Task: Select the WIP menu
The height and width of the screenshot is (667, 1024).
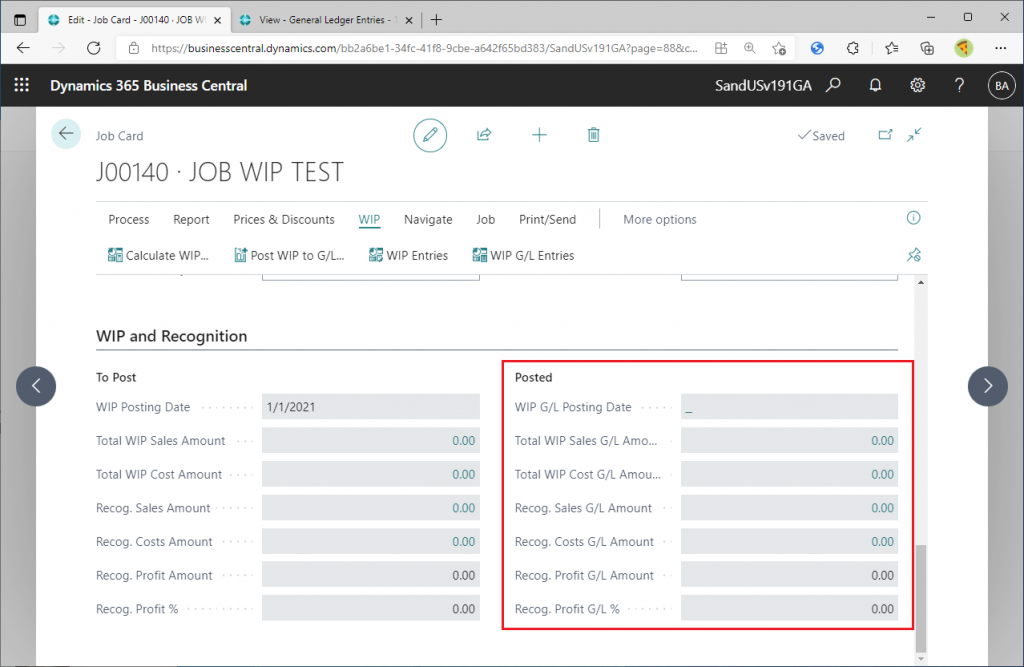Action: point(369,220)
